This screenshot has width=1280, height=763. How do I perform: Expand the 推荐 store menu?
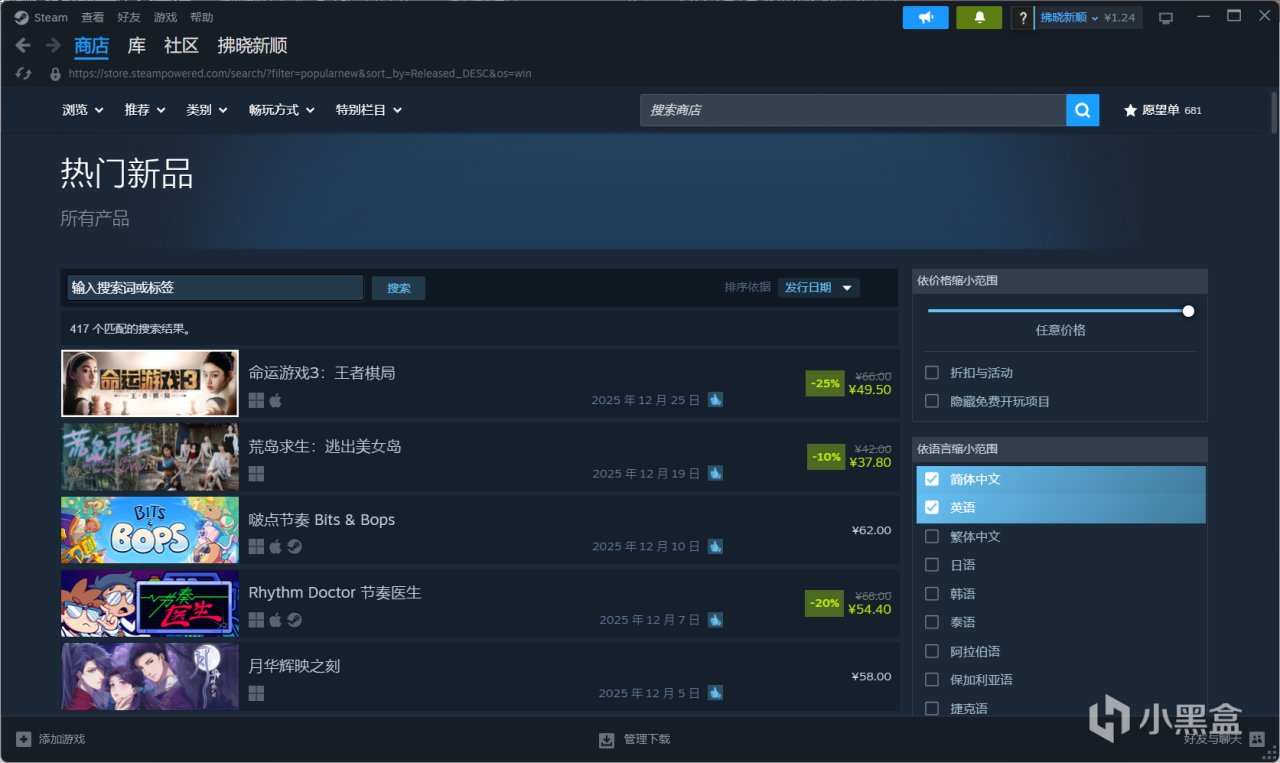(145, 110)
